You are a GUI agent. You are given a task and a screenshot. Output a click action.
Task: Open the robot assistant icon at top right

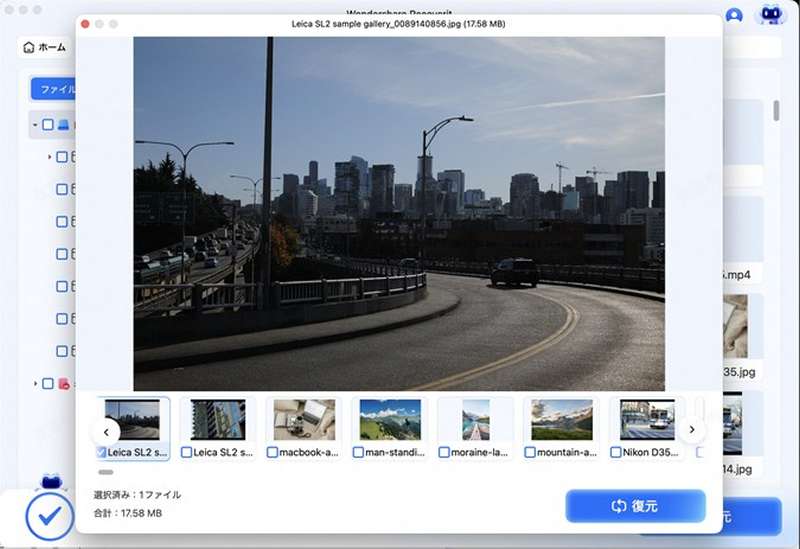770,14
